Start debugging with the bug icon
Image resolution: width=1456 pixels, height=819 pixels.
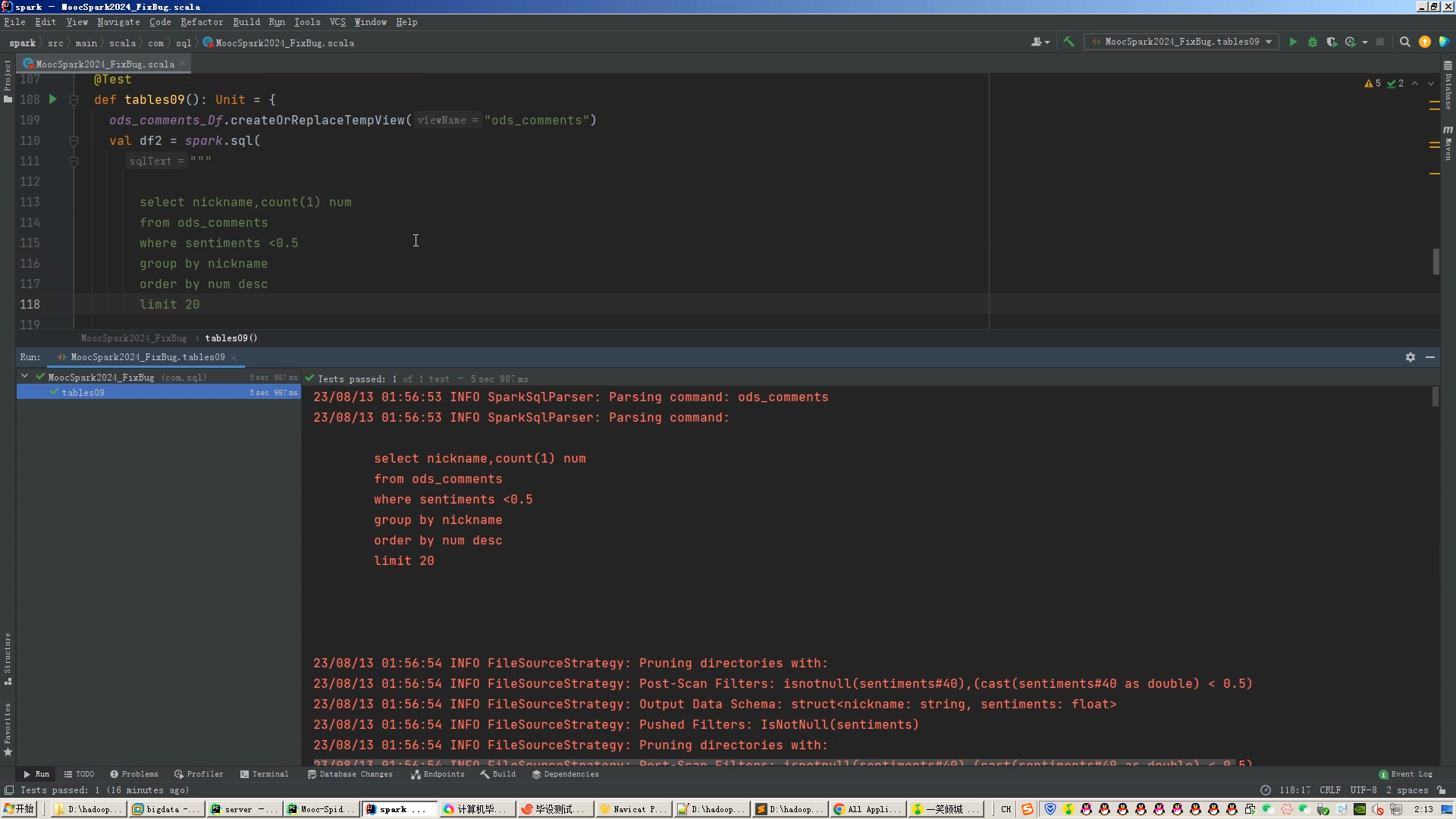point(1313,42)
